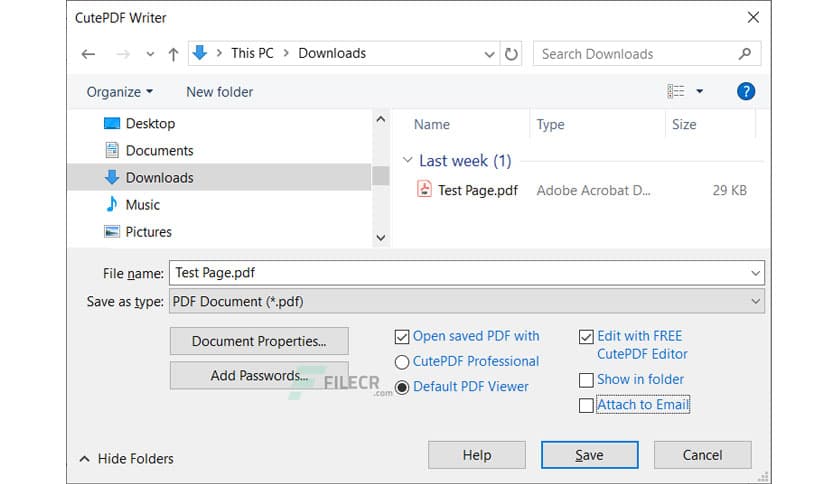Open Document Properties
The width and height of the screenshot is (836, 484).
pyautogui.click(x=259, y=341)
